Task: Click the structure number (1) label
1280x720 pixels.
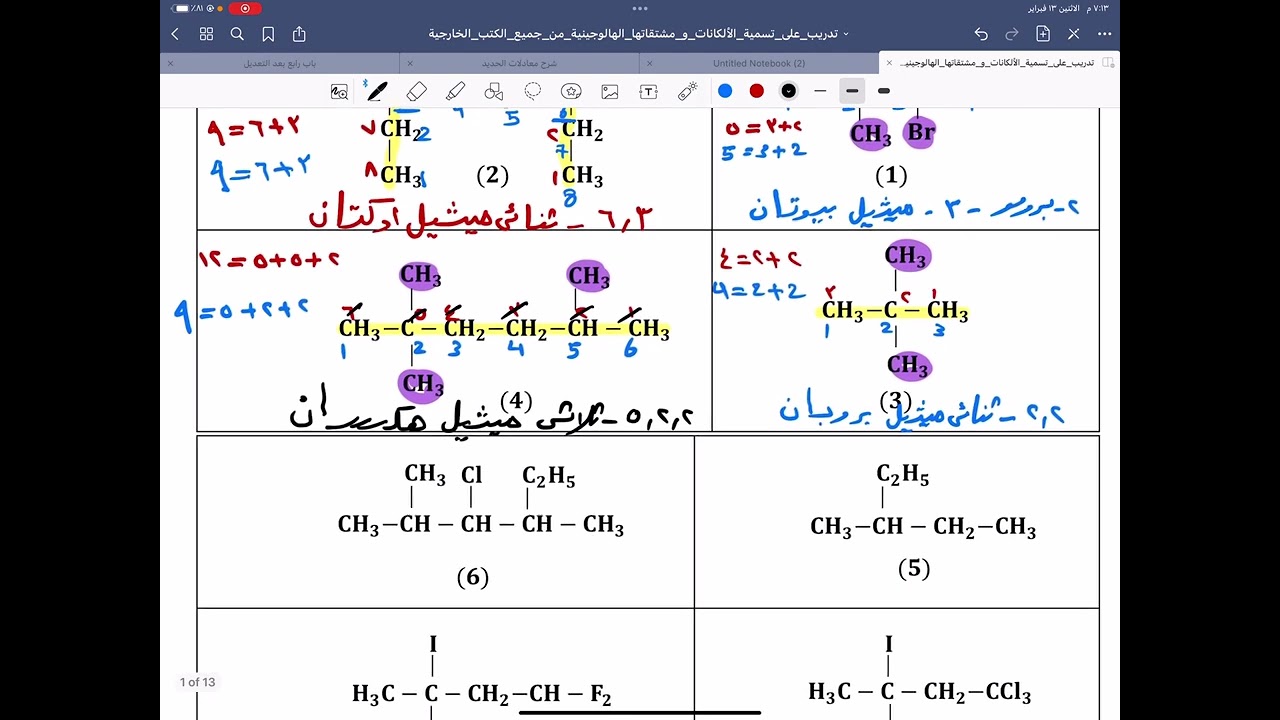Action: click(x=891, y=176)
